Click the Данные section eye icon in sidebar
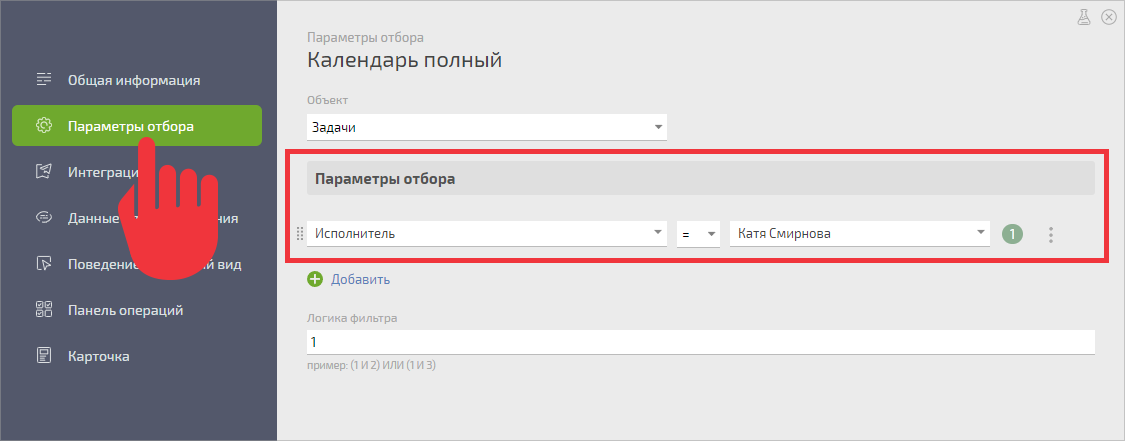Screen dimensions: 1125x441 [x=44, y=218]
